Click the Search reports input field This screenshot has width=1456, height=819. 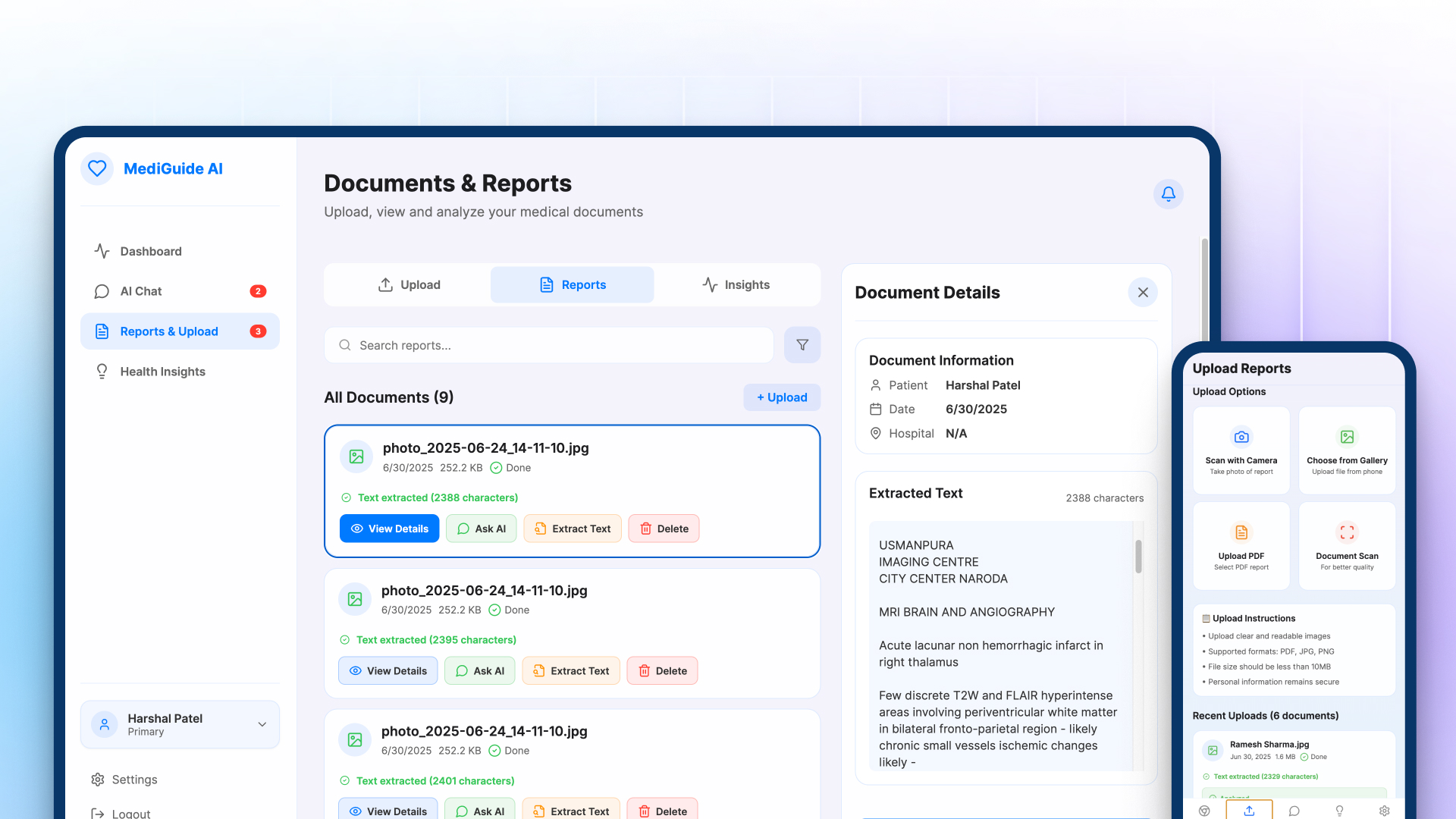[549, 345]
